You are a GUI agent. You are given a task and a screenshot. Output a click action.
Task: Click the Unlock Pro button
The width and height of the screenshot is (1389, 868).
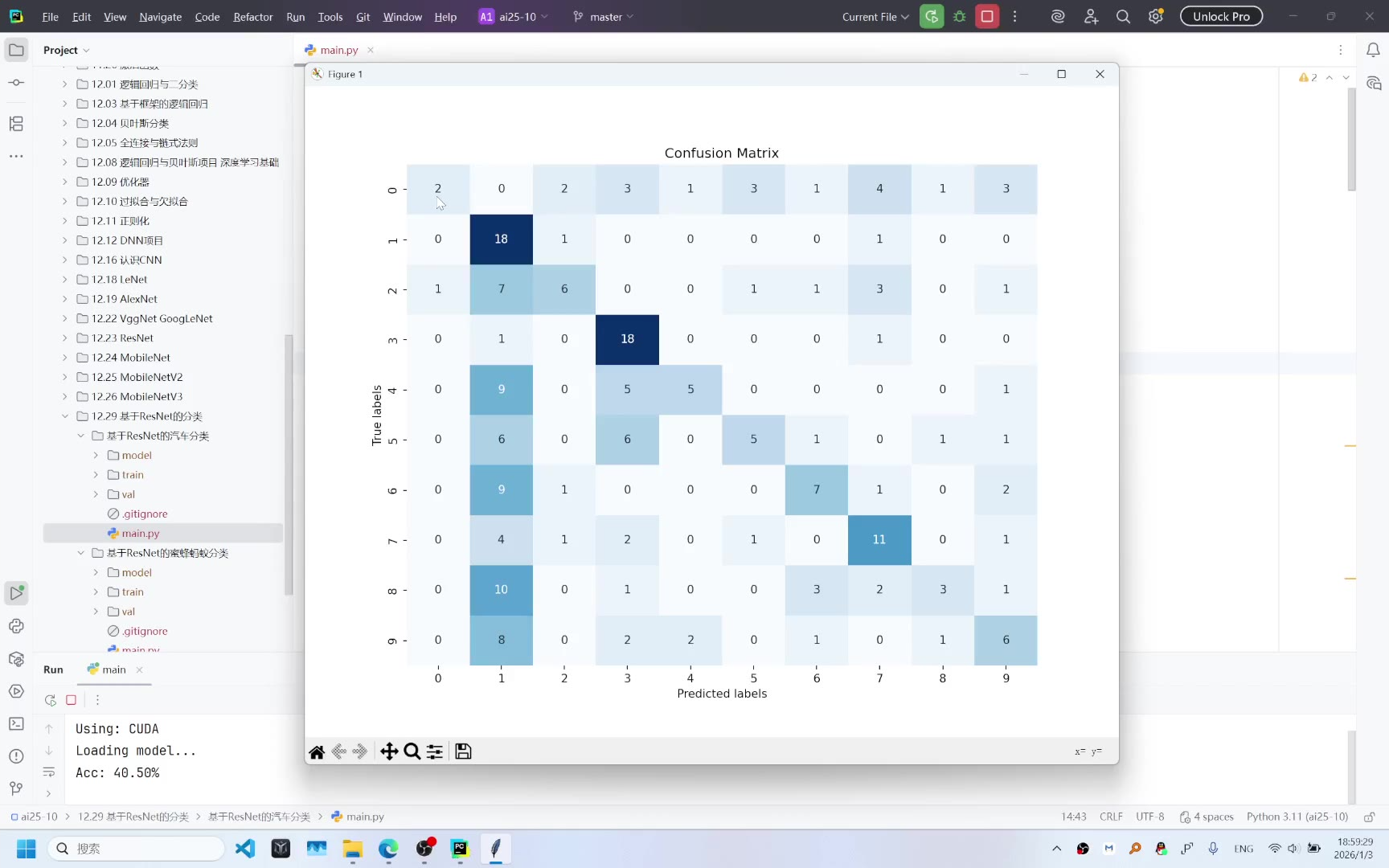pos(1221,16)
